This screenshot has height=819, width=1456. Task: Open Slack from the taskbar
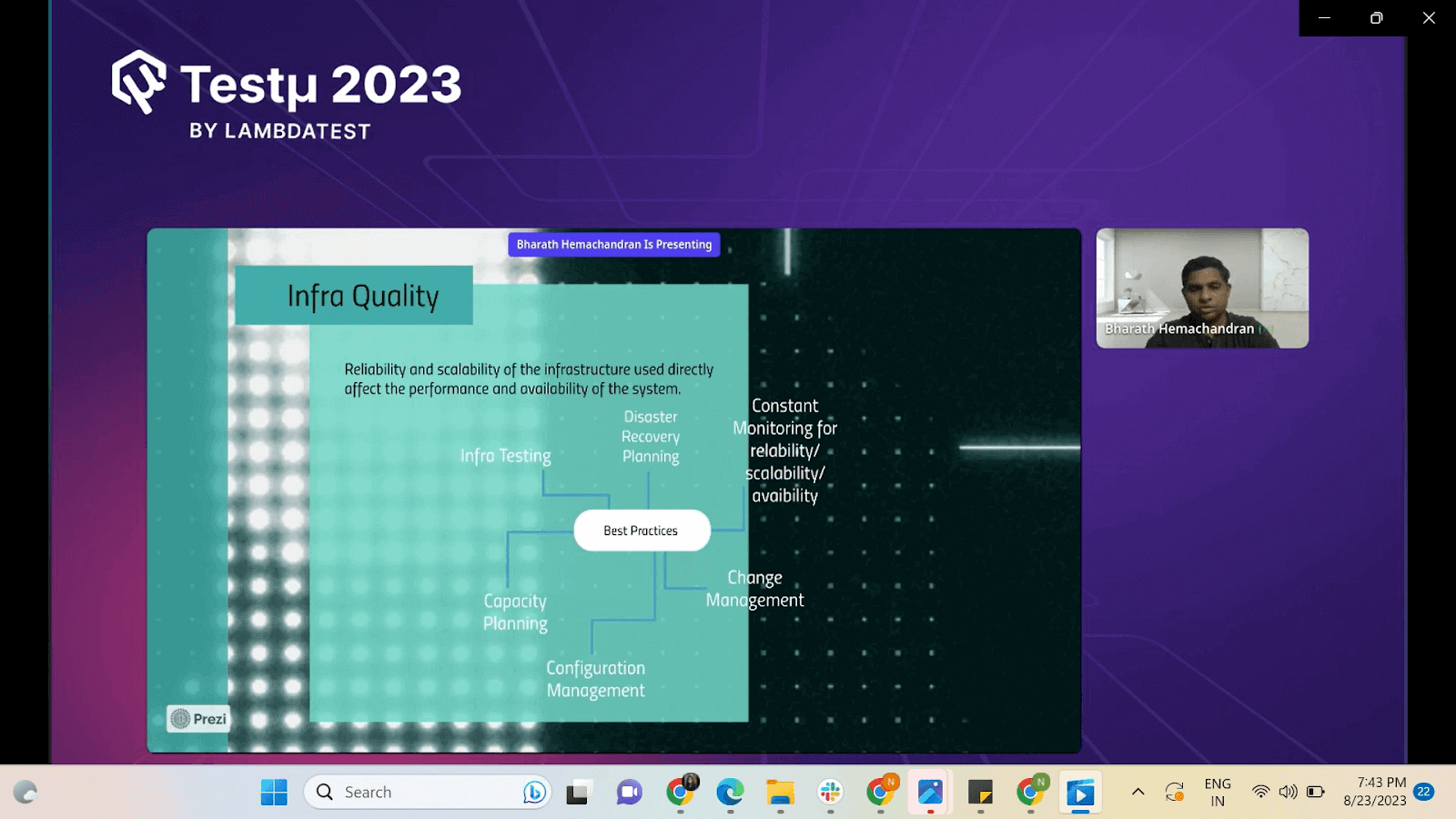click(828, 792)
